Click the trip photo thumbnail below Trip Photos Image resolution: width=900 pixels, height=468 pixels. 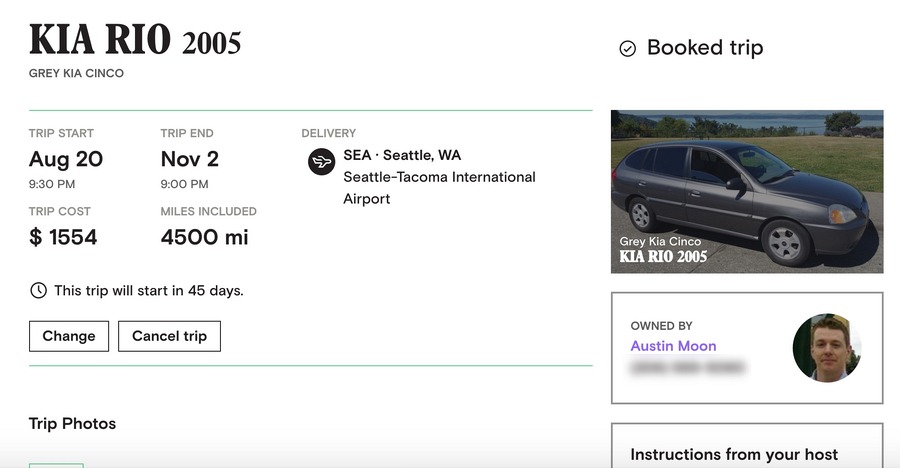coord(56,465)
